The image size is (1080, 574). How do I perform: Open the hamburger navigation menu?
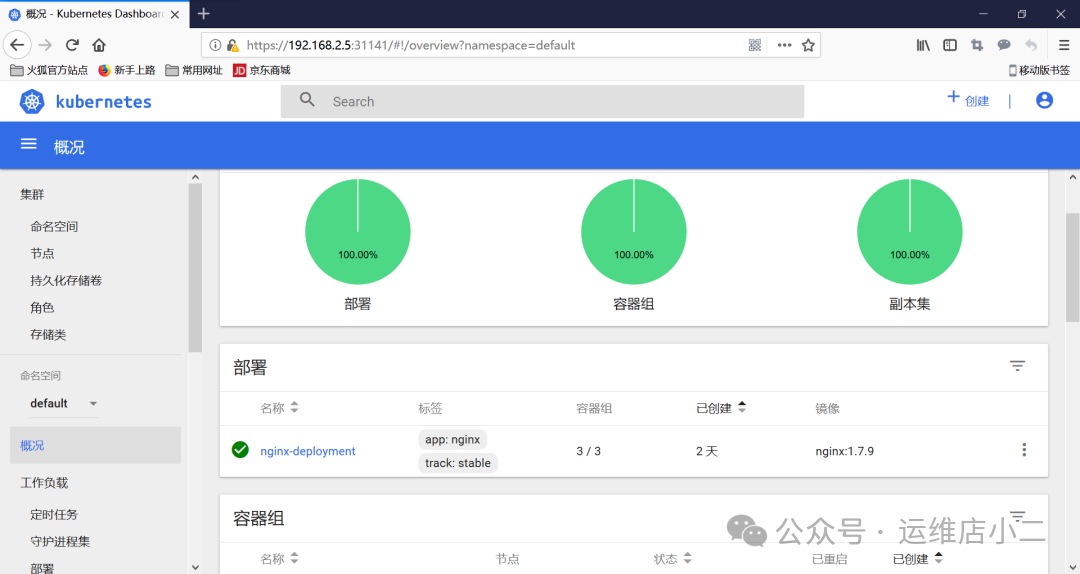tap(28, 144)
